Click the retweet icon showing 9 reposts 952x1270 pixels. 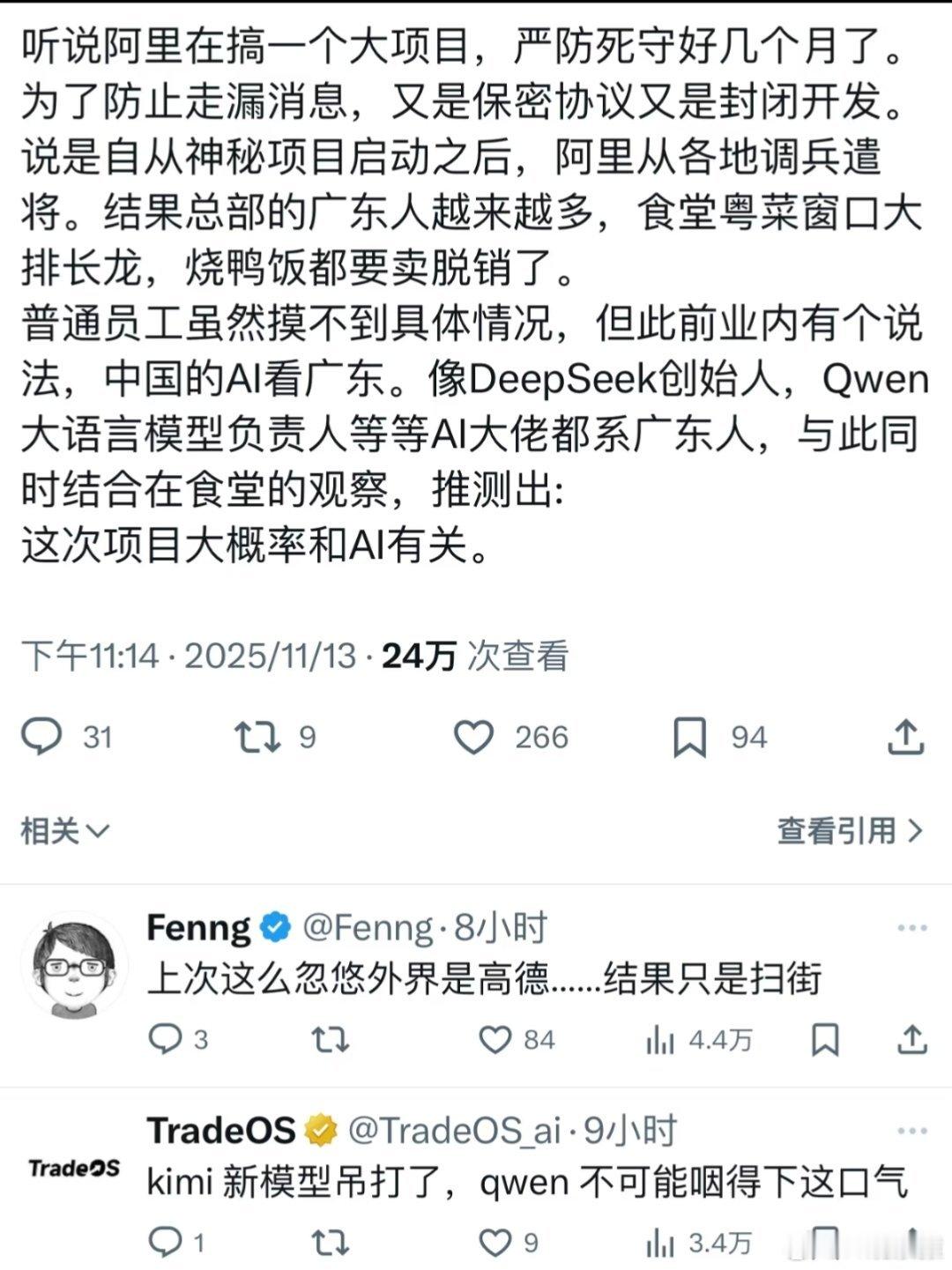256,739
